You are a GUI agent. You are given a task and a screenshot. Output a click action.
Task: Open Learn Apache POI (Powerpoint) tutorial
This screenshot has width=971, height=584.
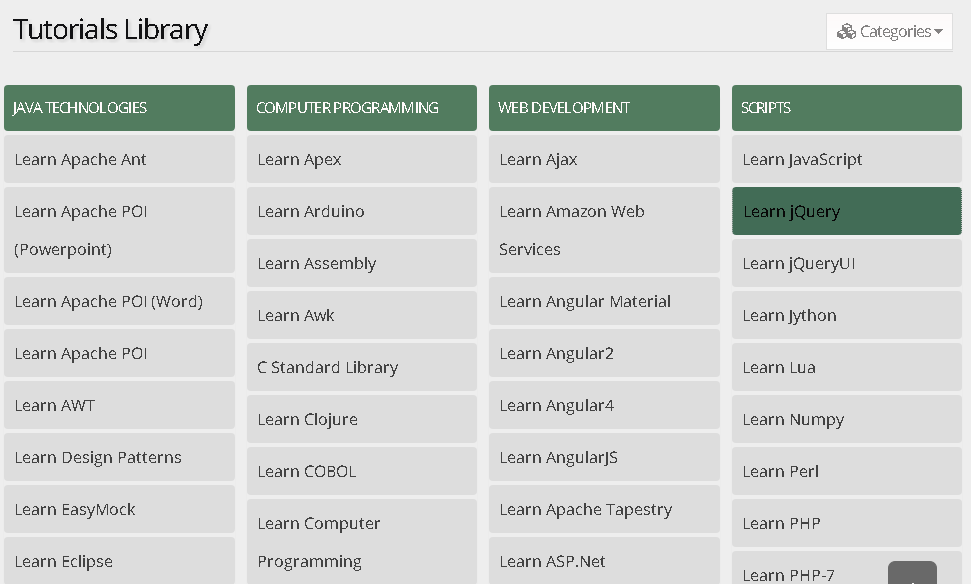120,230
